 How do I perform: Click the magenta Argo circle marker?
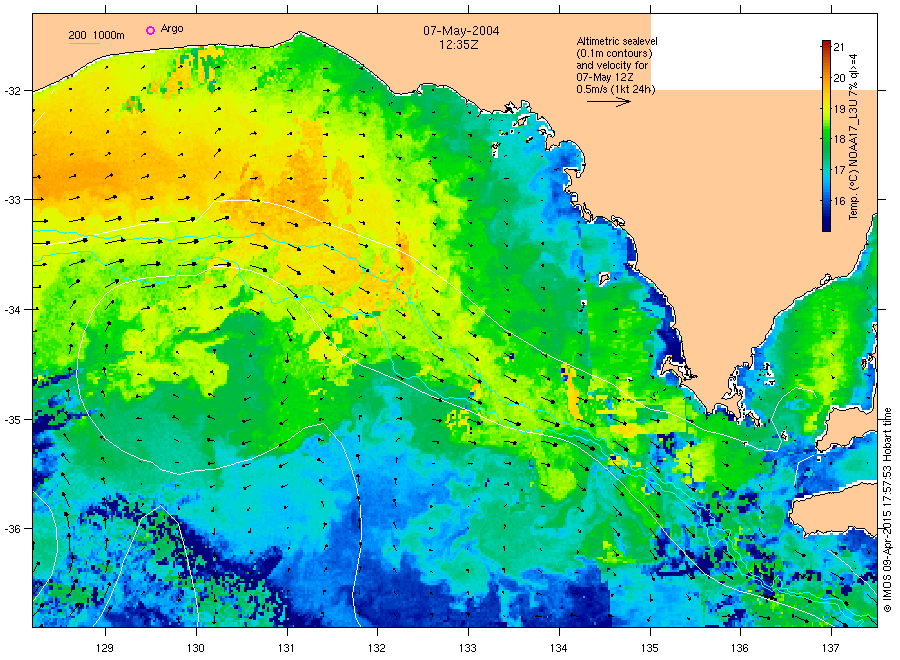point(150,30)
